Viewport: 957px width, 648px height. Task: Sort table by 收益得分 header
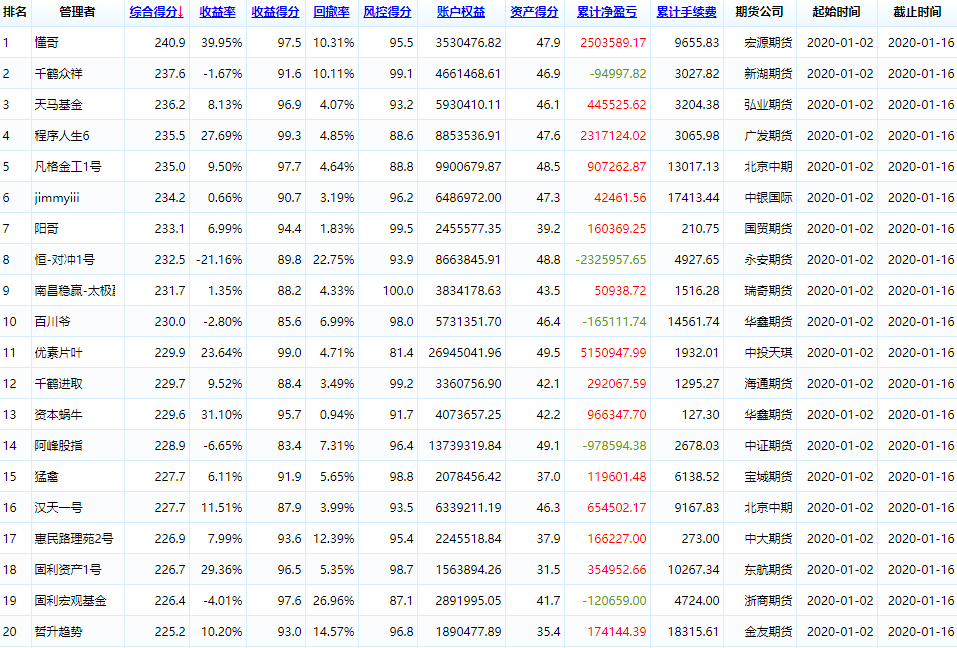pos(275,12)
